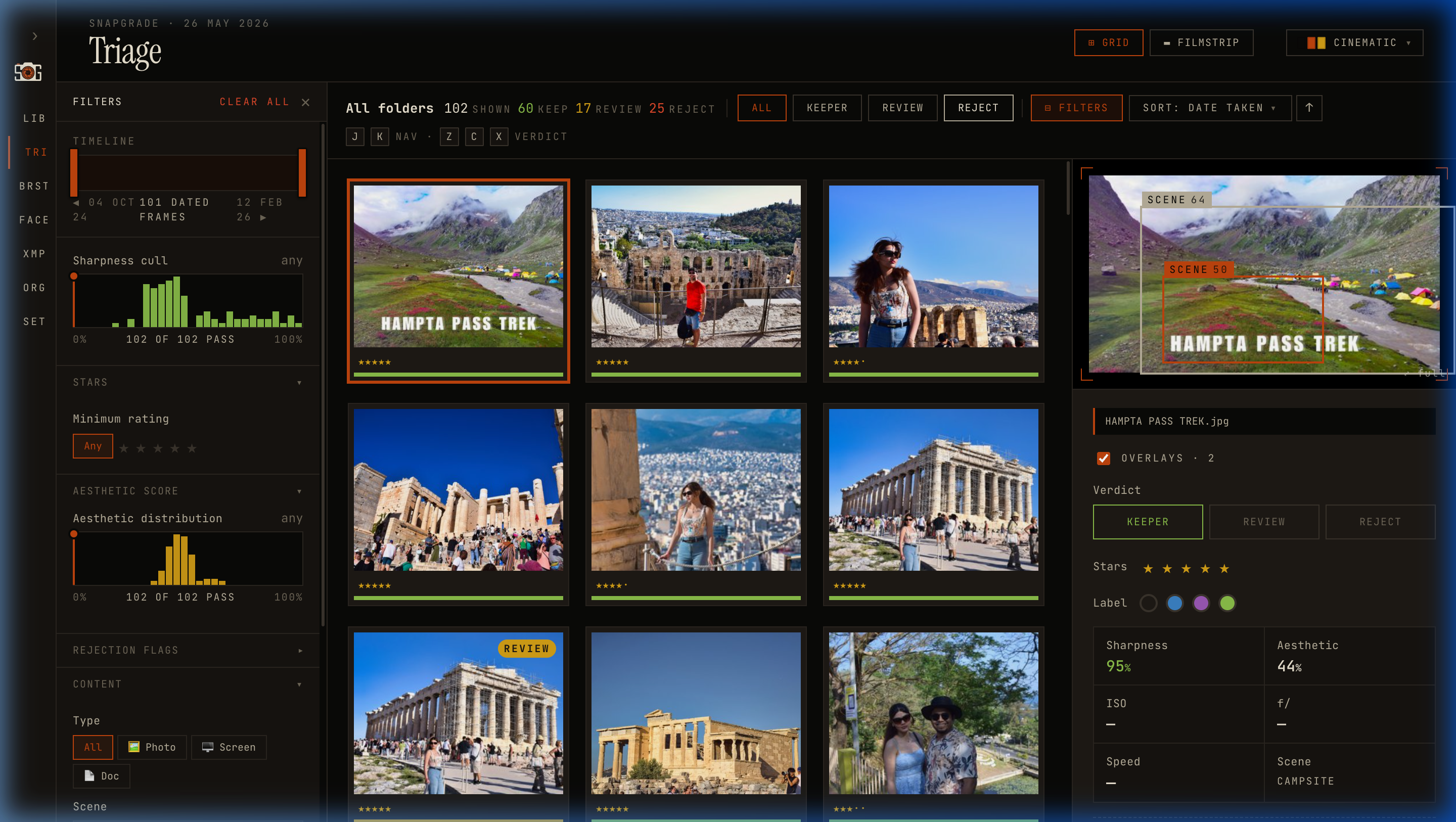Image resolution: width=1456 pixels, height=822 pixels.
Task: Click the K nav key hint
Action: [380, 137]
